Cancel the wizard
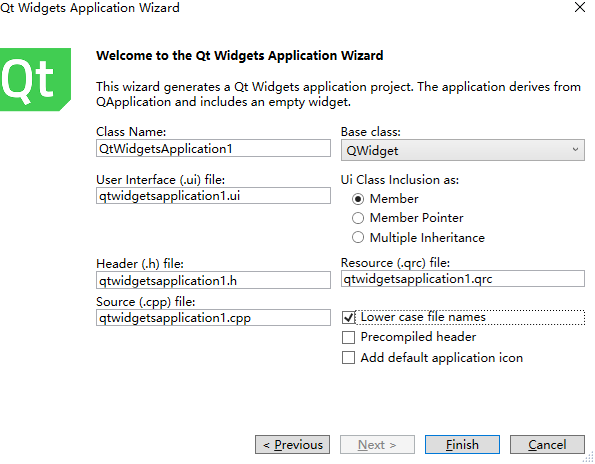The image size is (595, 464). (x=547, y=445)
